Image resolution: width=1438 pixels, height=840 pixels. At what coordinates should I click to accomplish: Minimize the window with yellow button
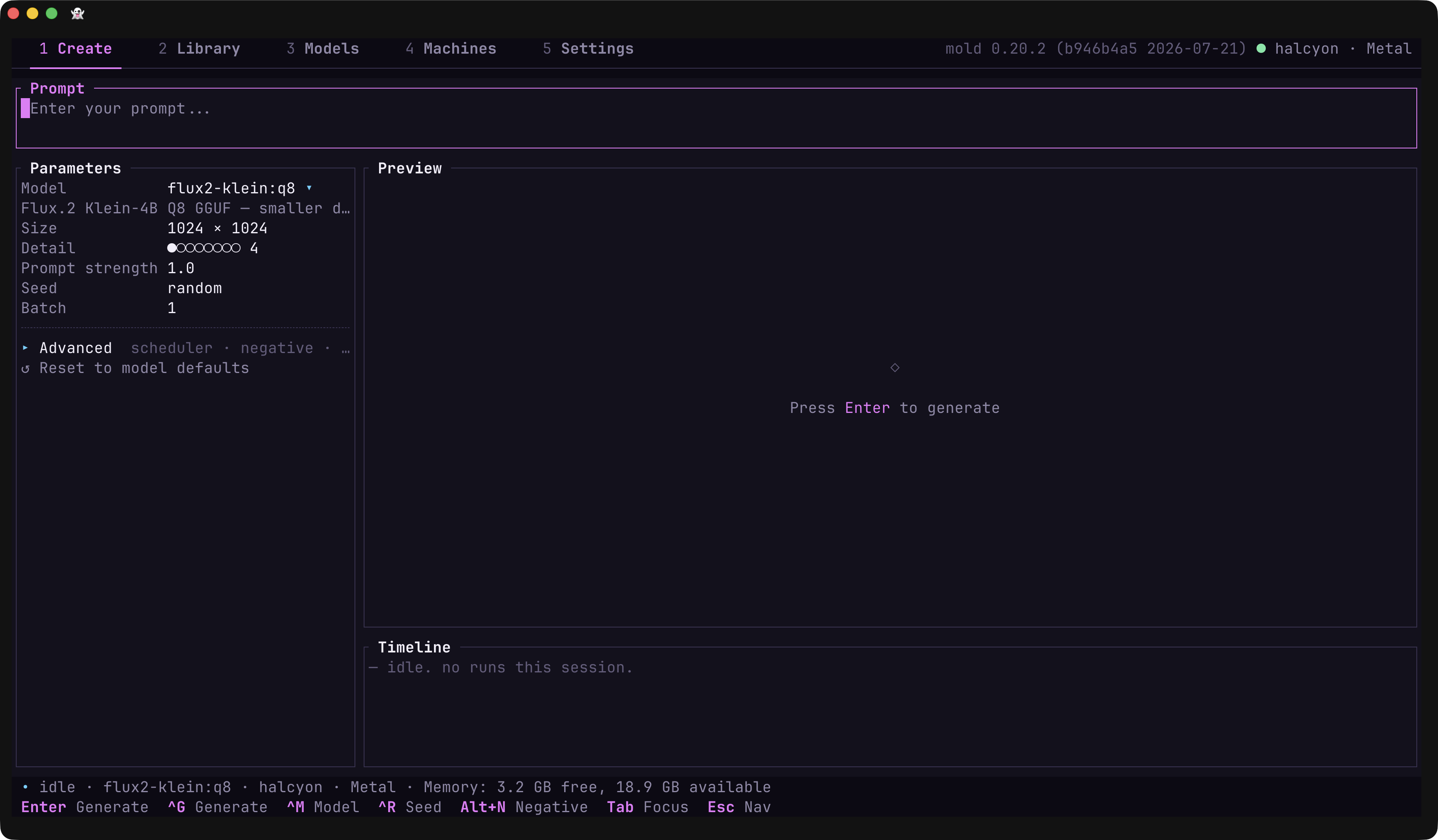coord(32,13)
